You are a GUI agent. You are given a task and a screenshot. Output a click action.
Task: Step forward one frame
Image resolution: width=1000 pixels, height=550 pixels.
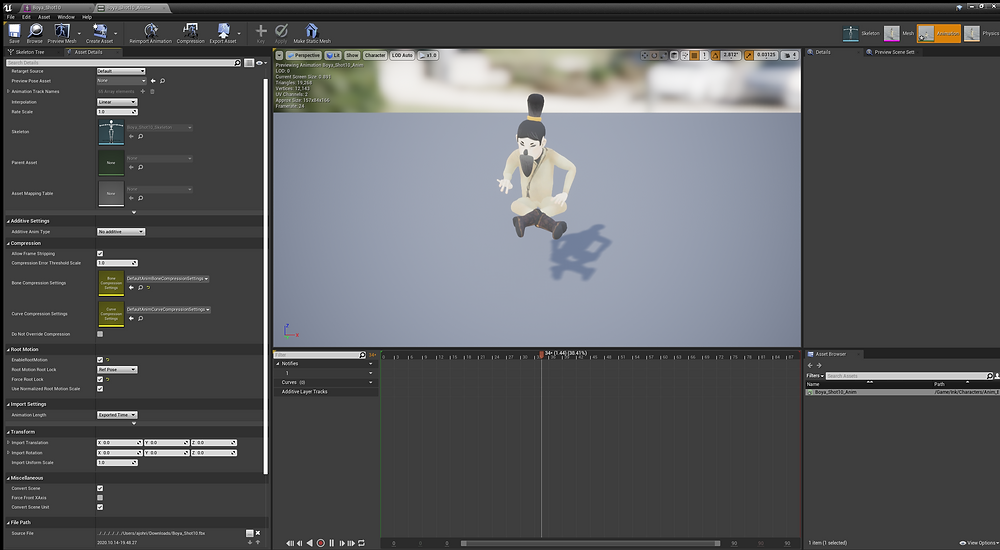pyautogui.click(x=342, y=543)
